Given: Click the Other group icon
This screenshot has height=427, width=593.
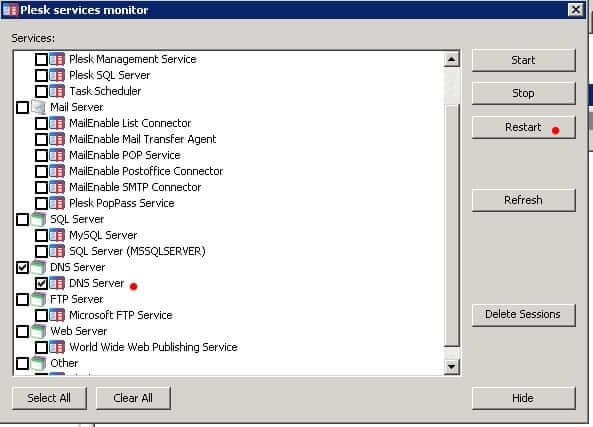Looking at the screenshot, I should 38,363.
